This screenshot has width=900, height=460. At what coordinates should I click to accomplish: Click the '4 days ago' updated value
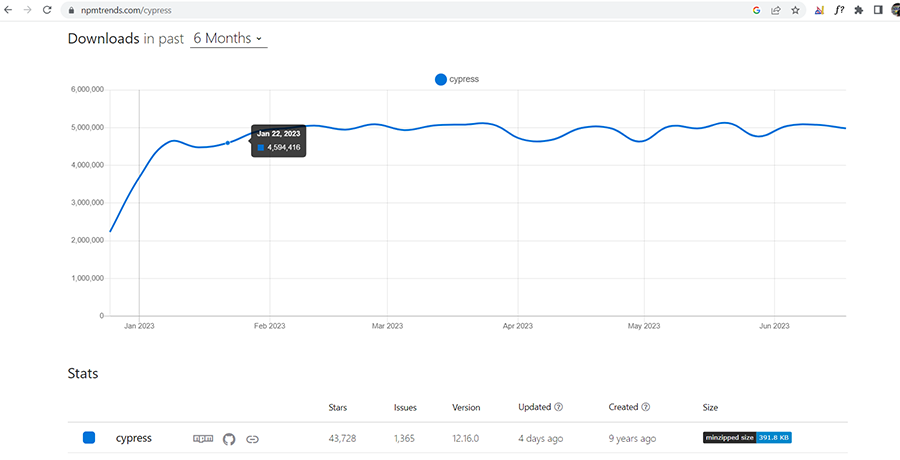click(541, 439)
